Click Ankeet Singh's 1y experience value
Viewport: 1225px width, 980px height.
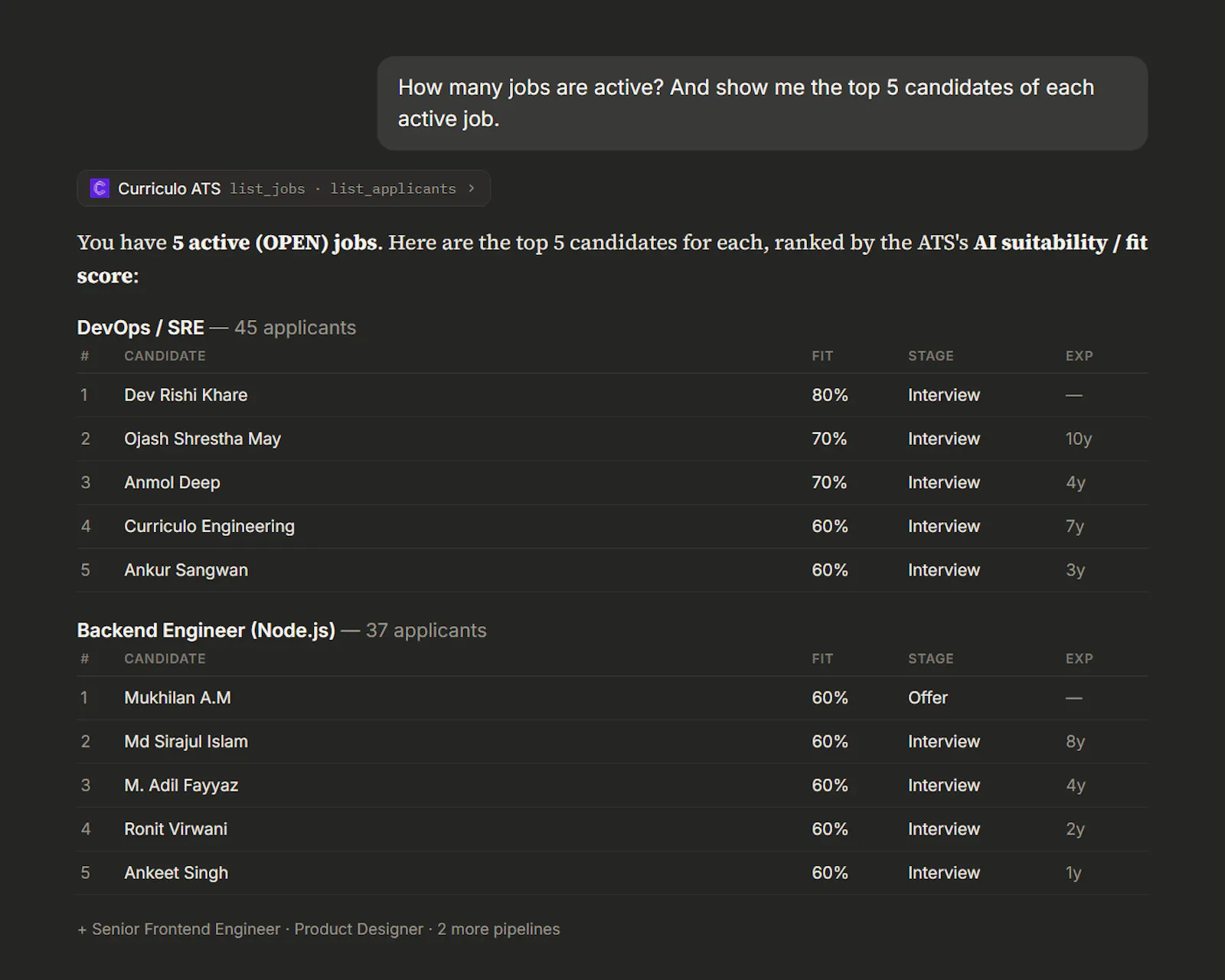pyautogui.click(x=1073, y=873)
